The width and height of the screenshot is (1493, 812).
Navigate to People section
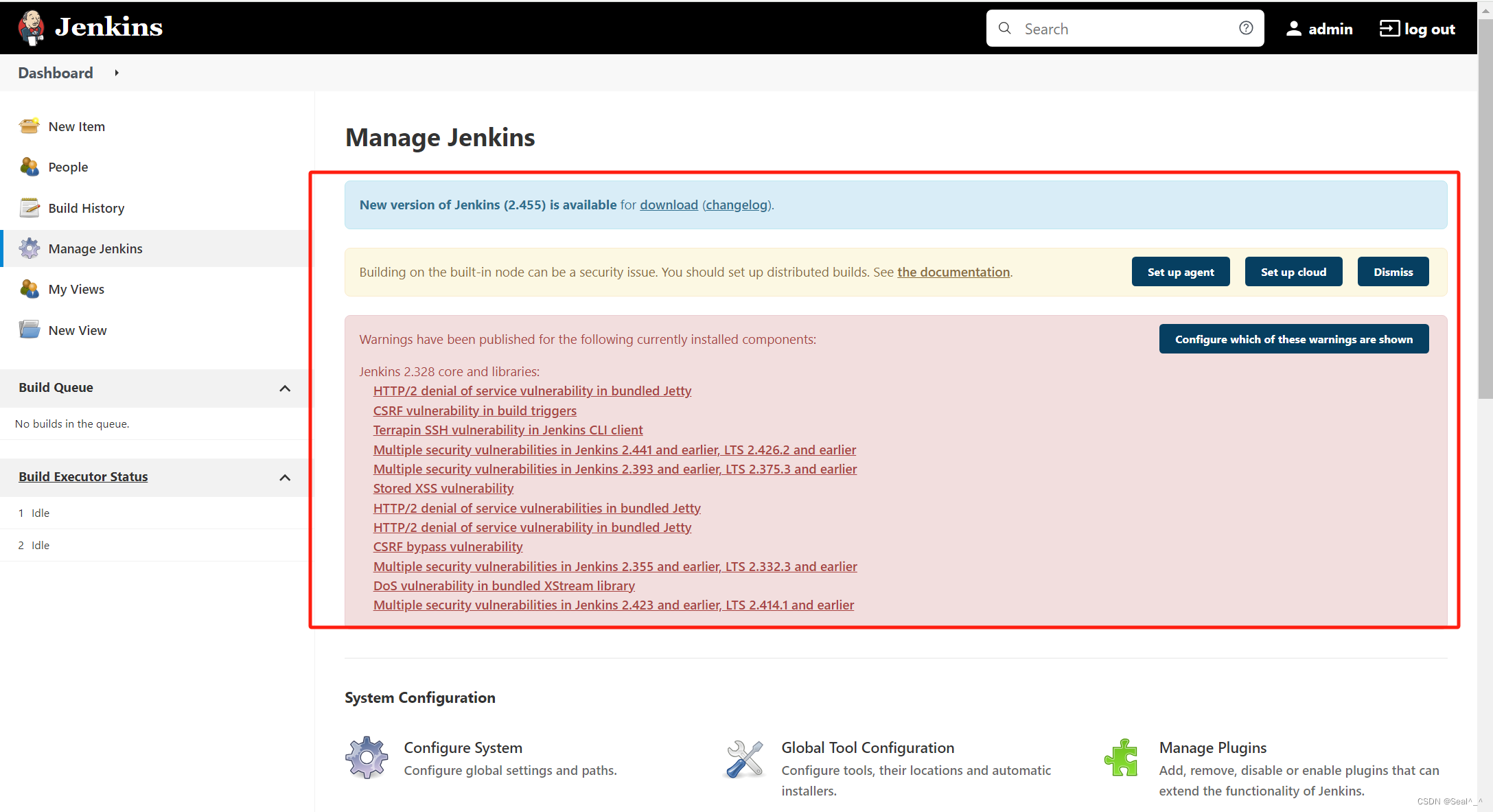(x=68, y=167)
